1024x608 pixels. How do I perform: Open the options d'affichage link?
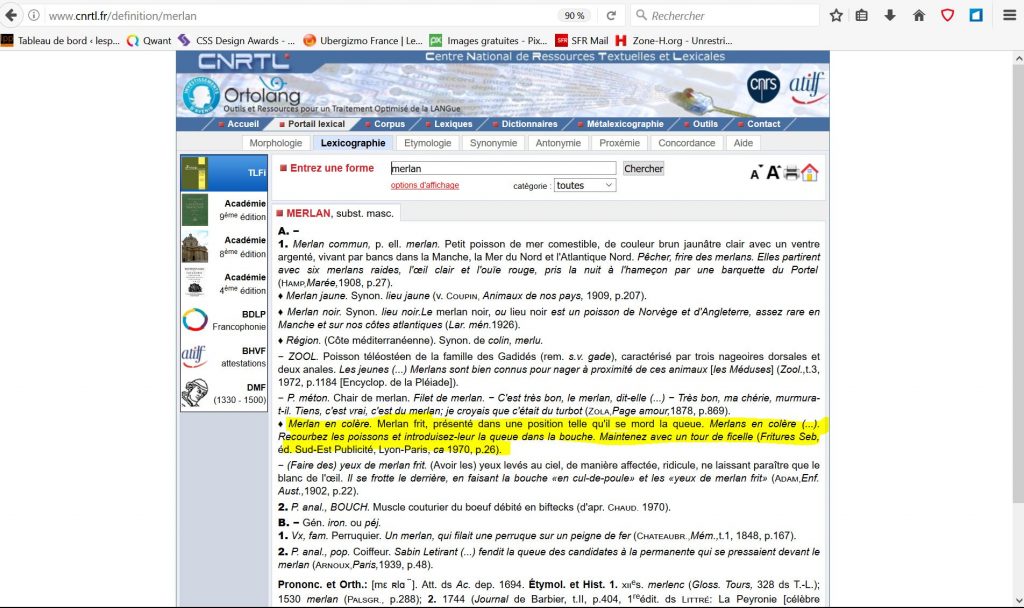point(425,185)
